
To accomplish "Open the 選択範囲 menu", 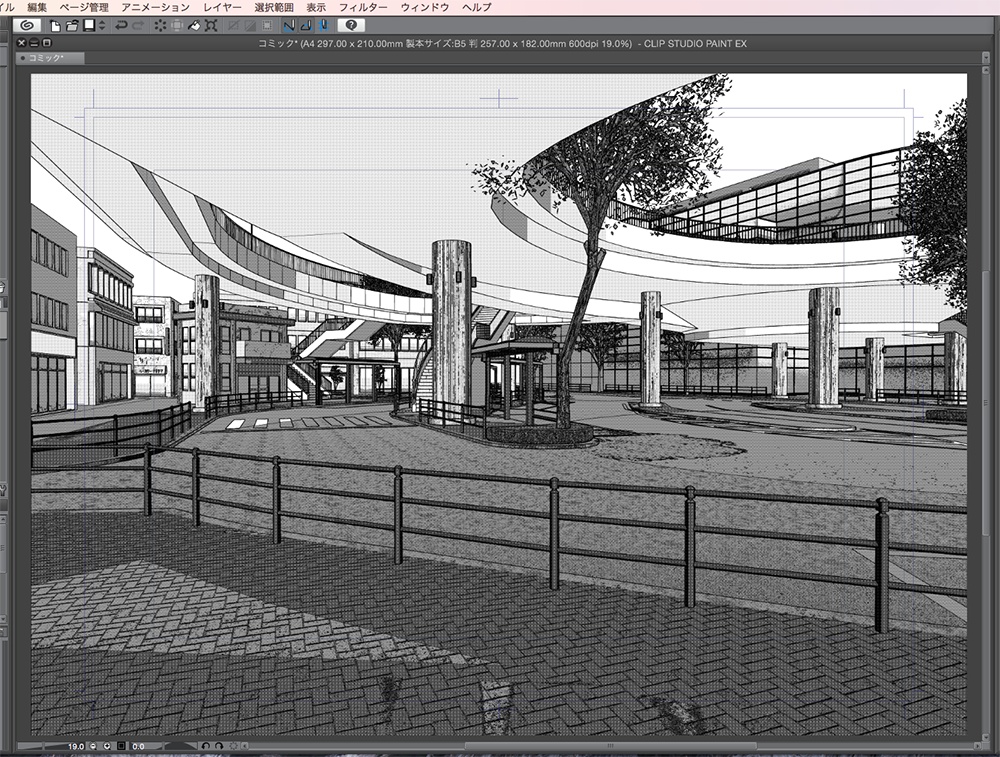I will 274,7.
